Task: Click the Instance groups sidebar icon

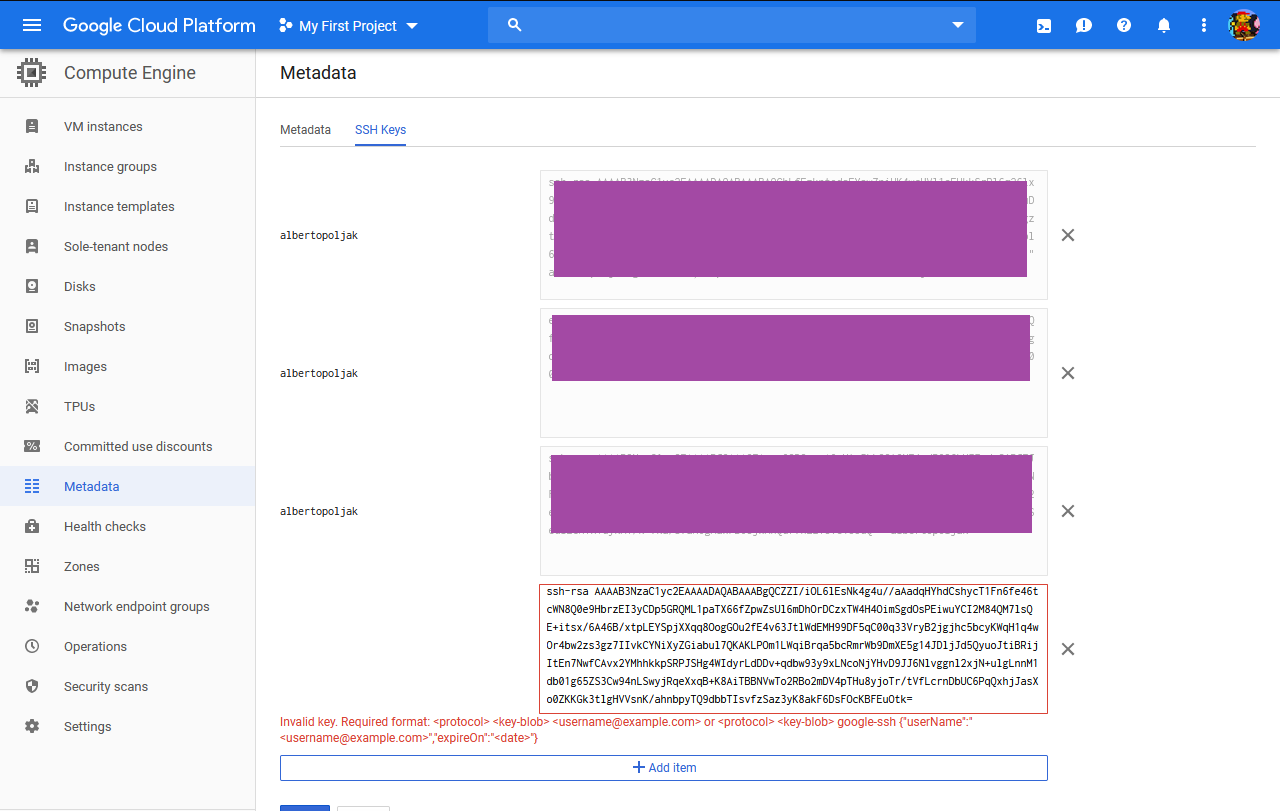Action: [32, 167]
